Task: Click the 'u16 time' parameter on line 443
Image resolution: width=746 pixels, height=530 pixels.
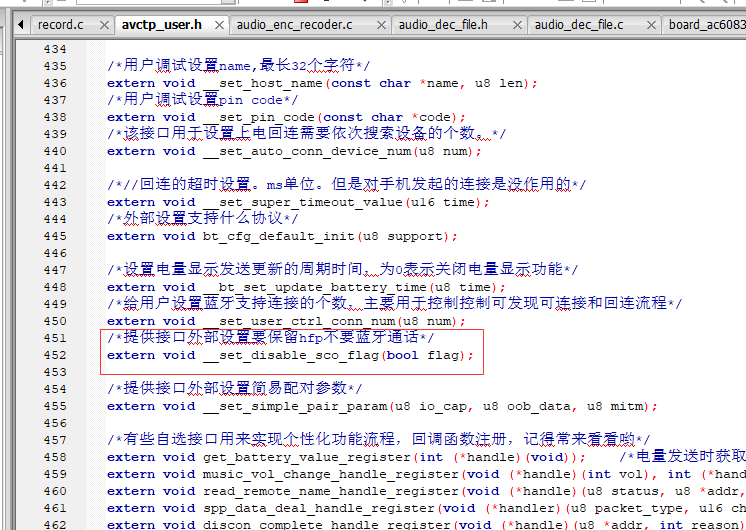Action: coord(442,203)
